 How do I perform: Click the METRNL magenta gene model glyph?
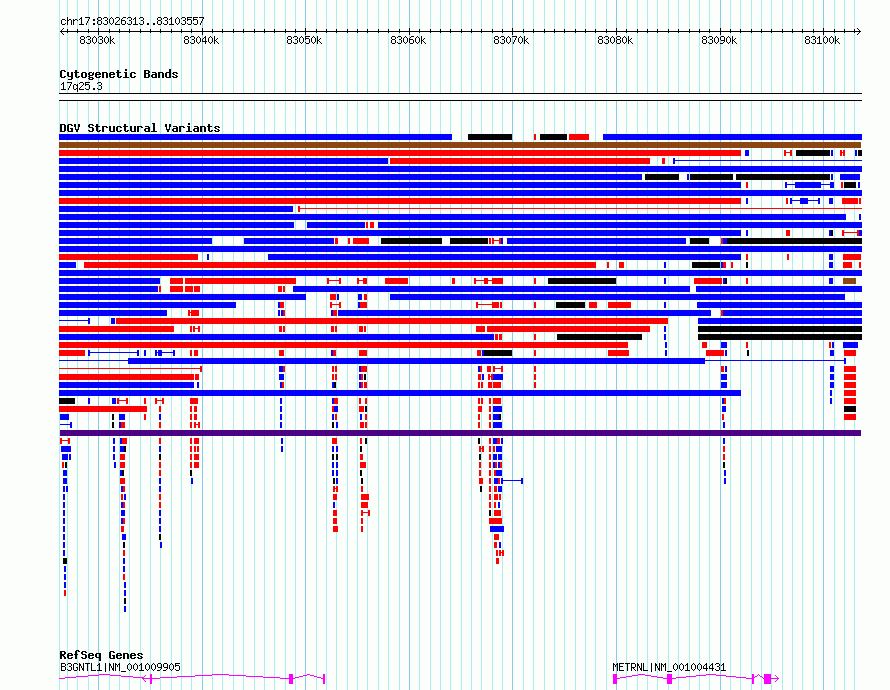pos(696,678)
